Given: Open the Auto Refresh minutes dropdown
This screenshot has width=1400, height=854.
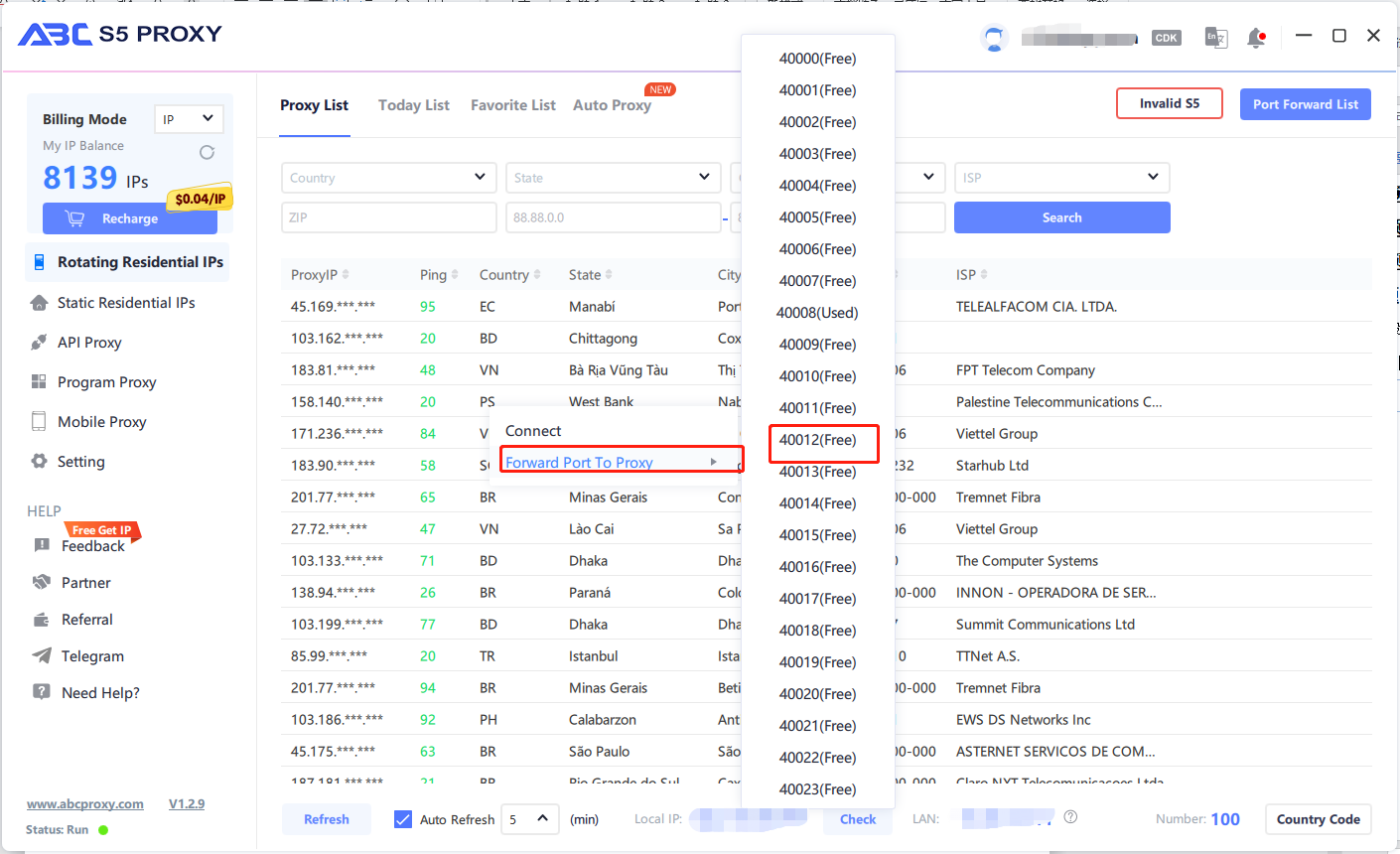Looking at the screenshot, I should (530, 819).
